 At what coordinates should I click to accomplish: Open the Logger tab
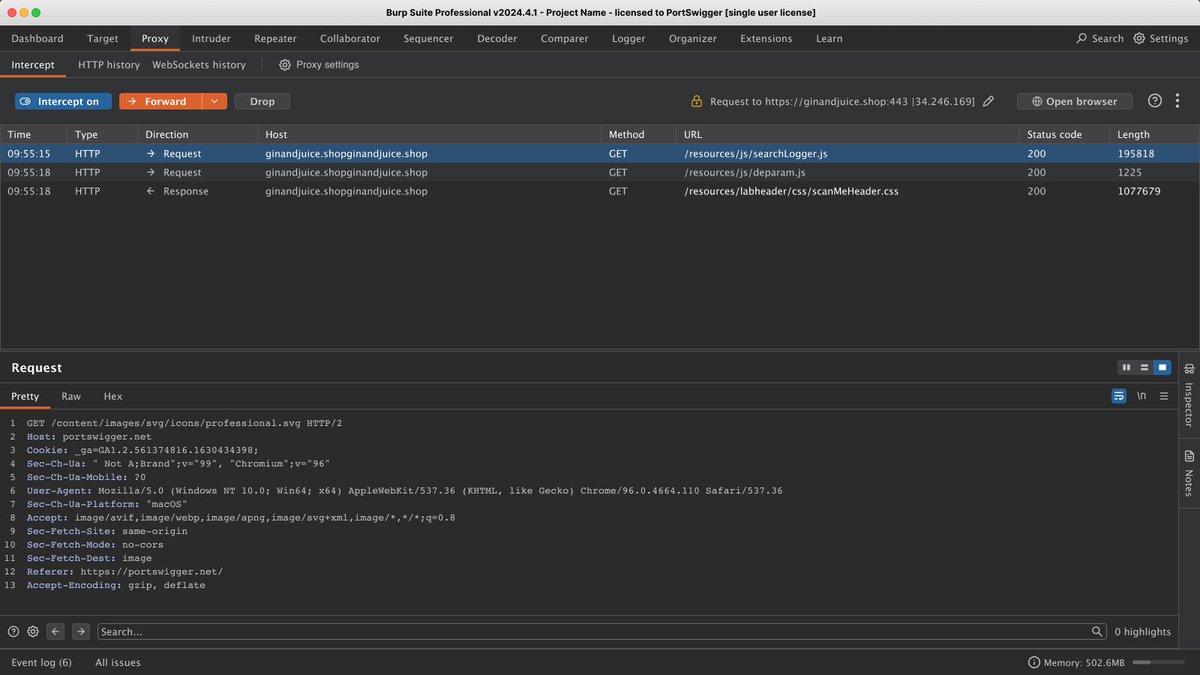click(x=629, y=39)
